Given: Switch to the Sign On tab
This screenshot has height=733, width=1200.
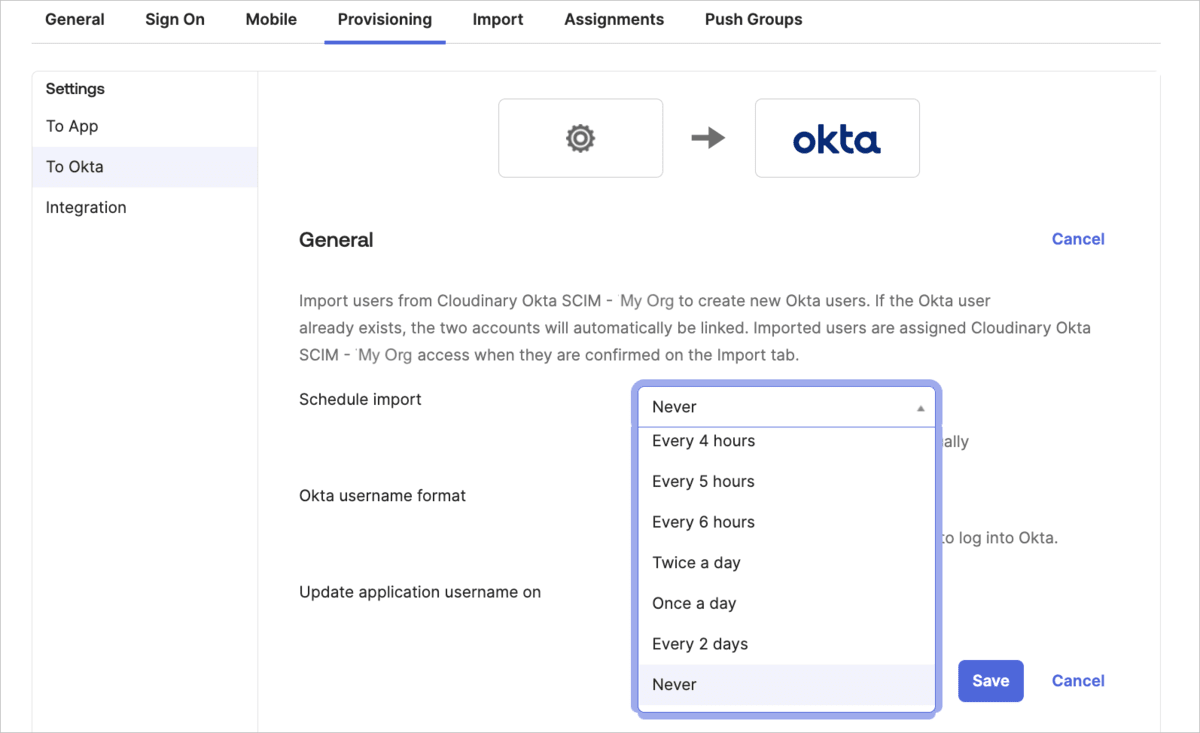Looking at the screenshot, I should (x=175, y=19).
